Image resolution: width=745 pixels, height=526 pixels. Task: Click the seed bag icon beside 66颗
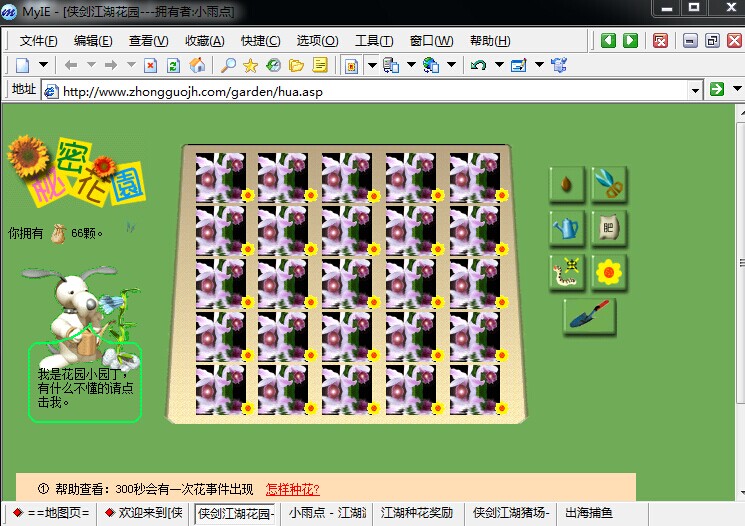58,233
